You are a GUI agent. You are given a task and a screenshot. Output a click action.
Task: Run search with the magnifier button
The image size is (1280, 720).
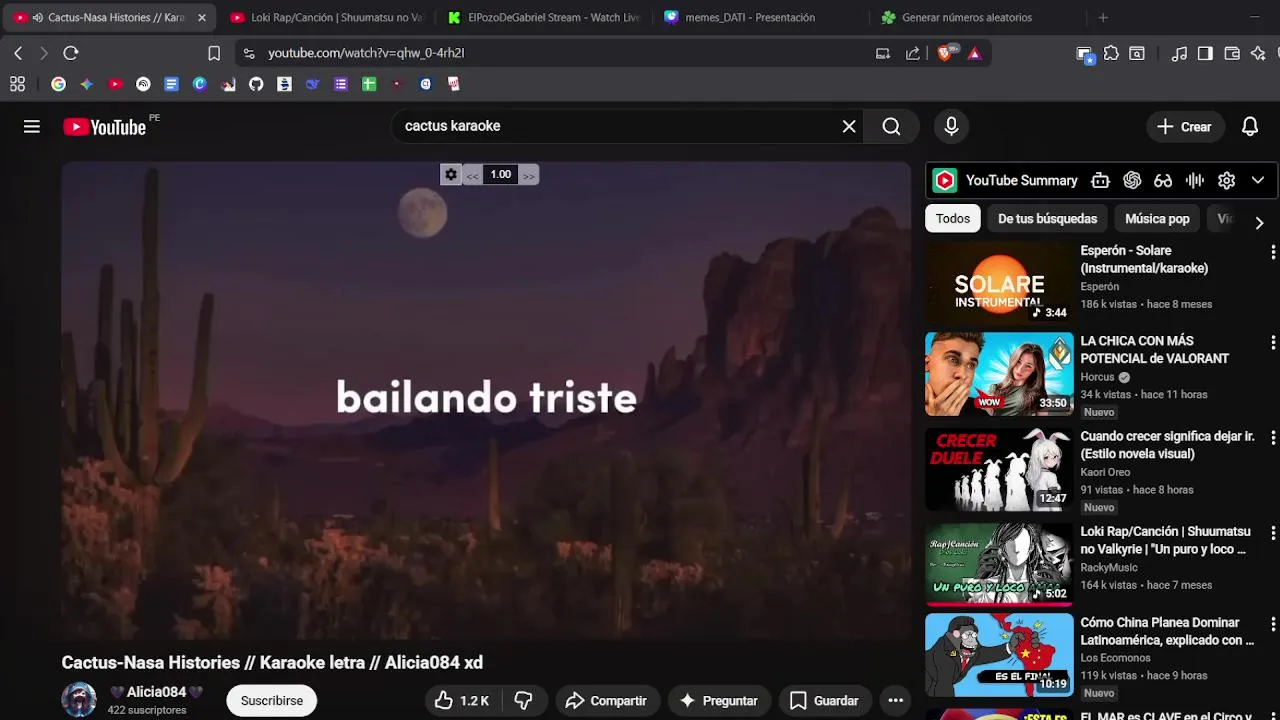[x=891, y=126]
